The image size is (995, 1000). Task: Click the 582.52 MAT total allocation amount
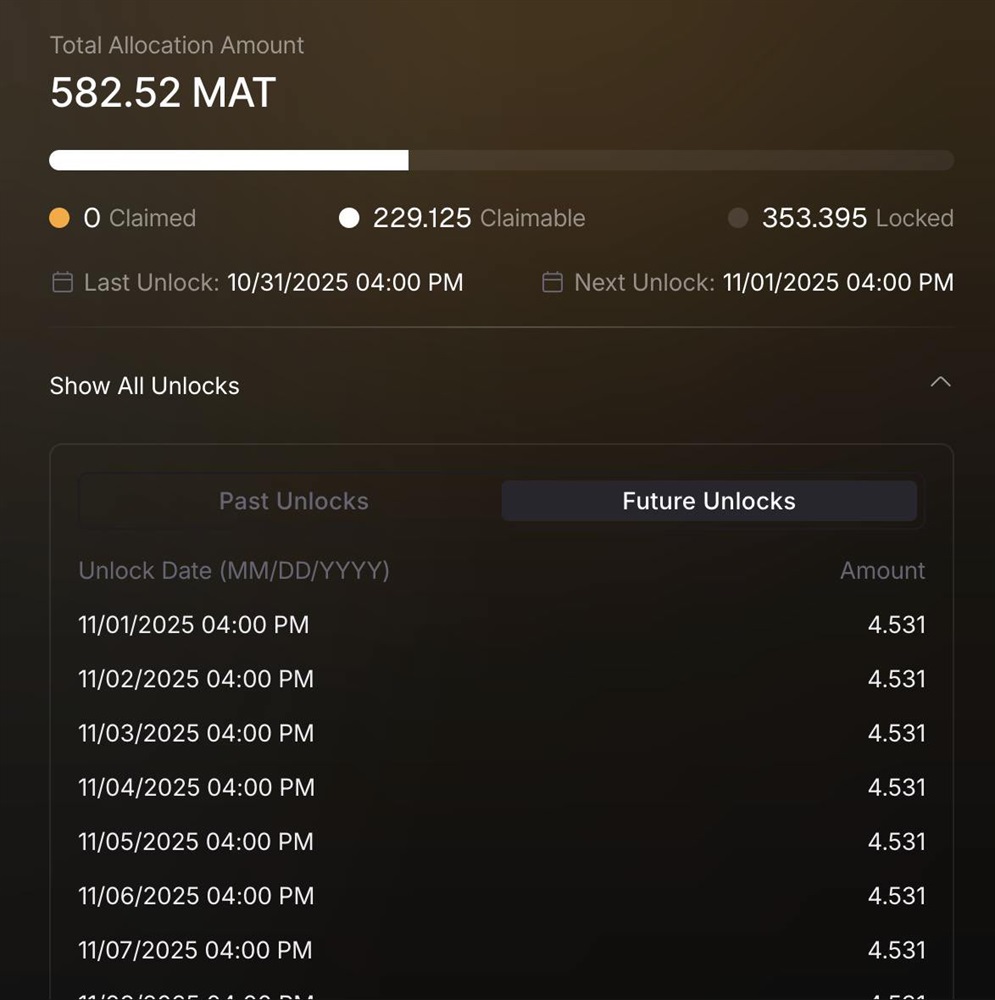tap(163, 93)
